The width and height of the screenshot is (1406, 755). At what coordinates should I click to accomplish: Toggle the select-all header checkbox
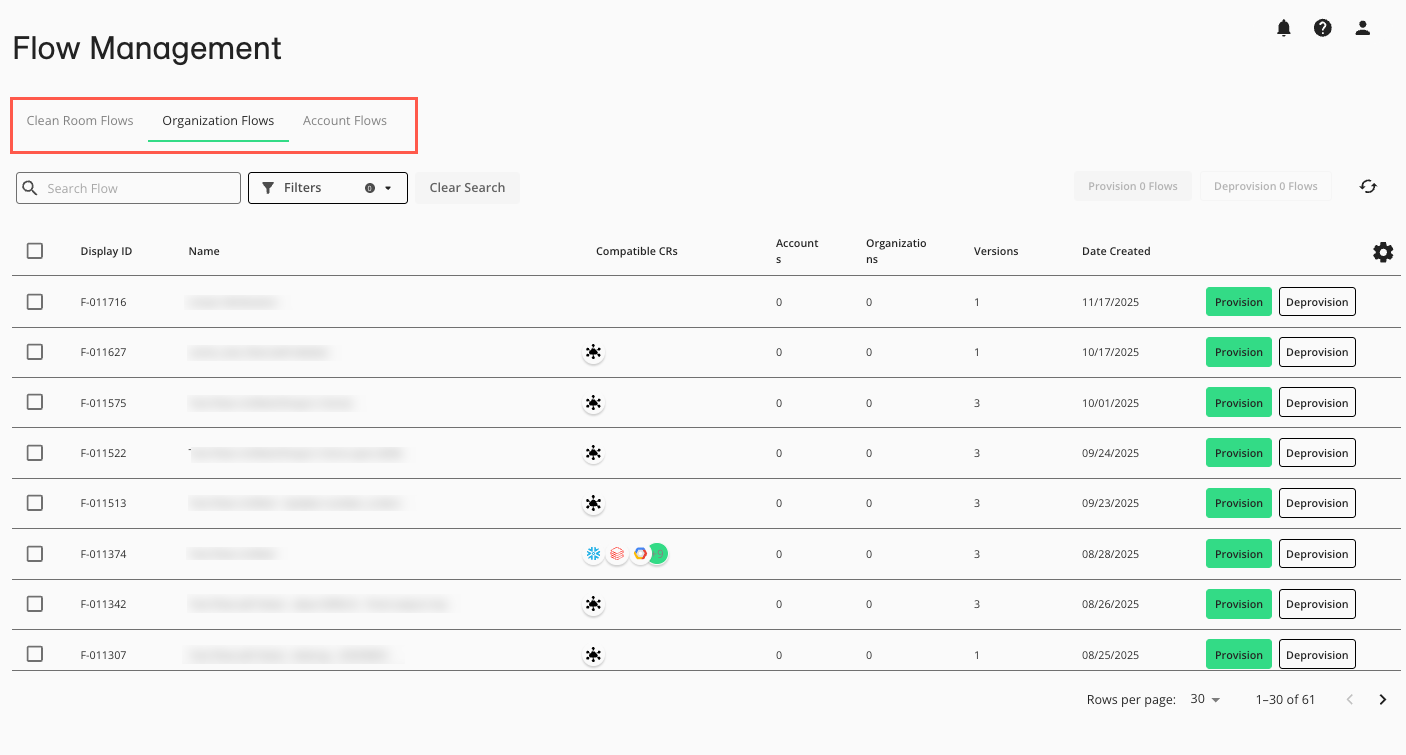[35, 251]
